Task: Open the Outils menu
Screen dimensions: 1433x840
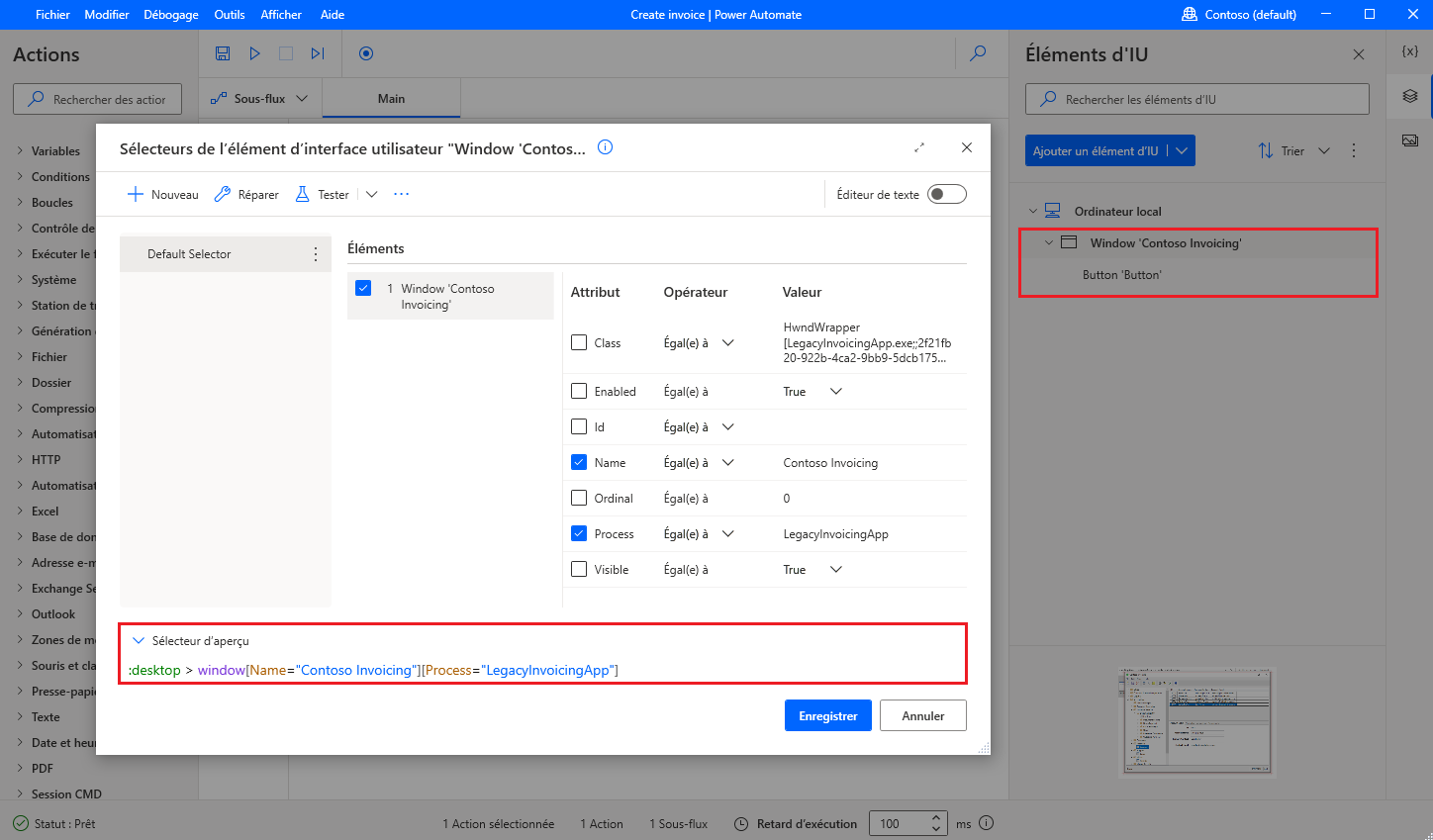Action: point(230,14)
